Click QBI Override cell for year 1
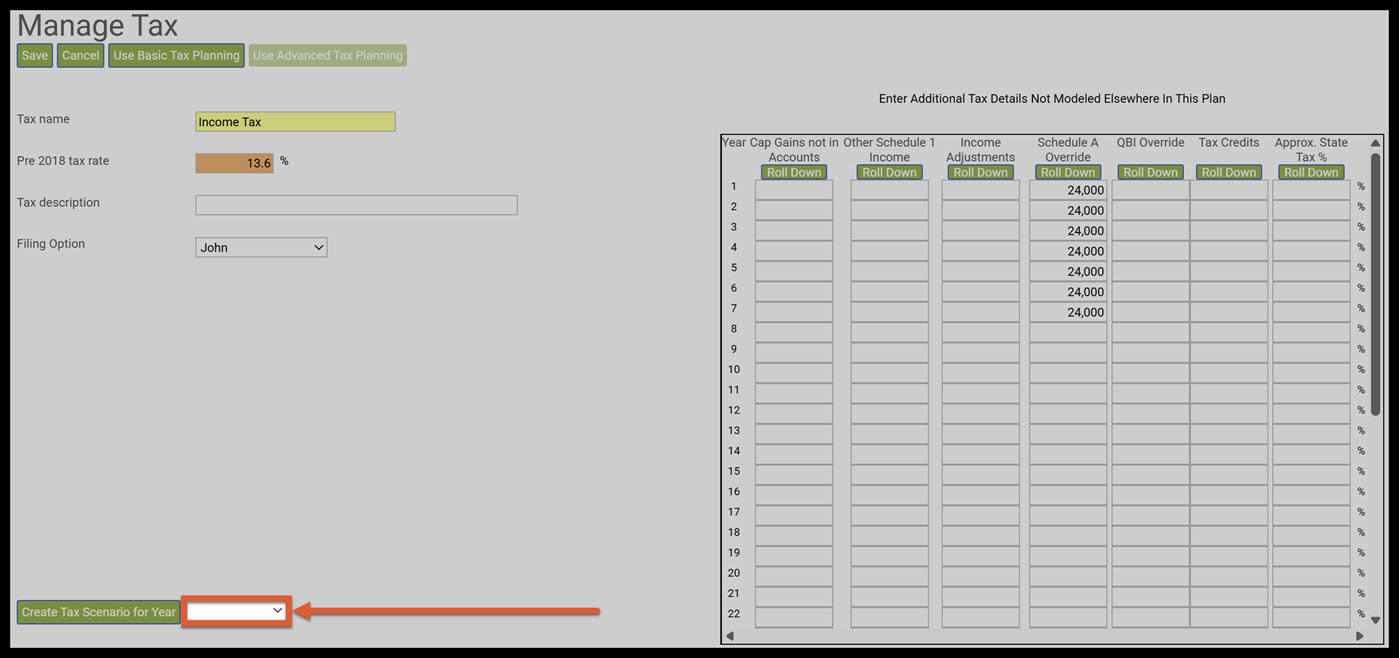Screen dimensions: 1400x658 [x=1150, y=190]
